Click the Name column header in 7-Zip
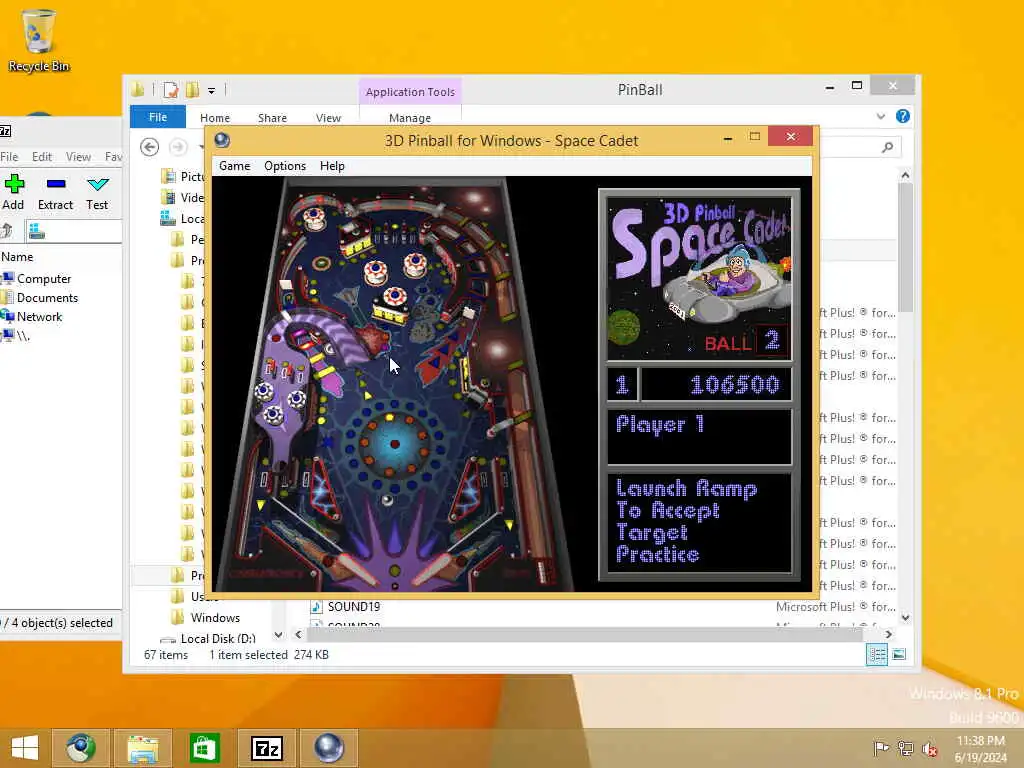 17,257
